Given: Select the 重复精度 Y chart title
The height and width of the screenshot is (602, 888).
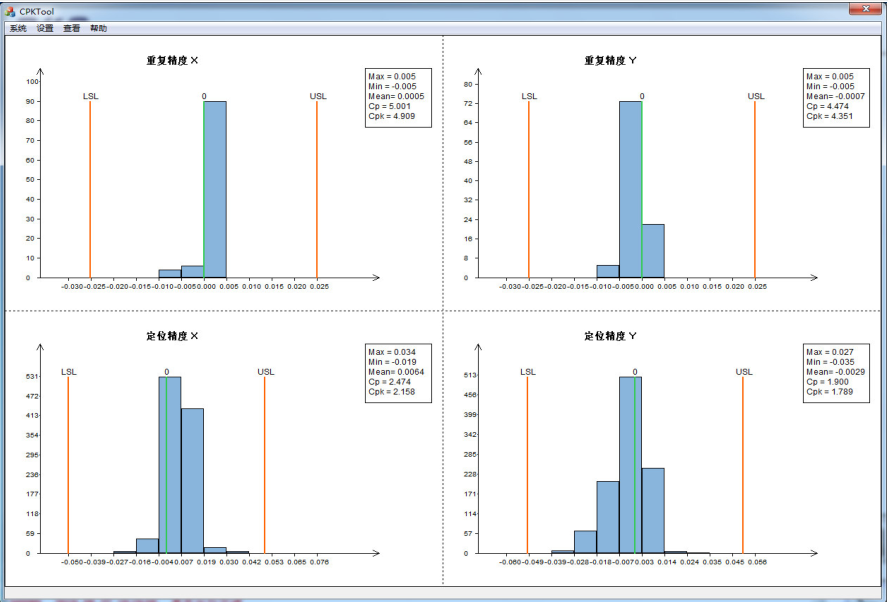Looking at the screenshot, I should [610, 60].
